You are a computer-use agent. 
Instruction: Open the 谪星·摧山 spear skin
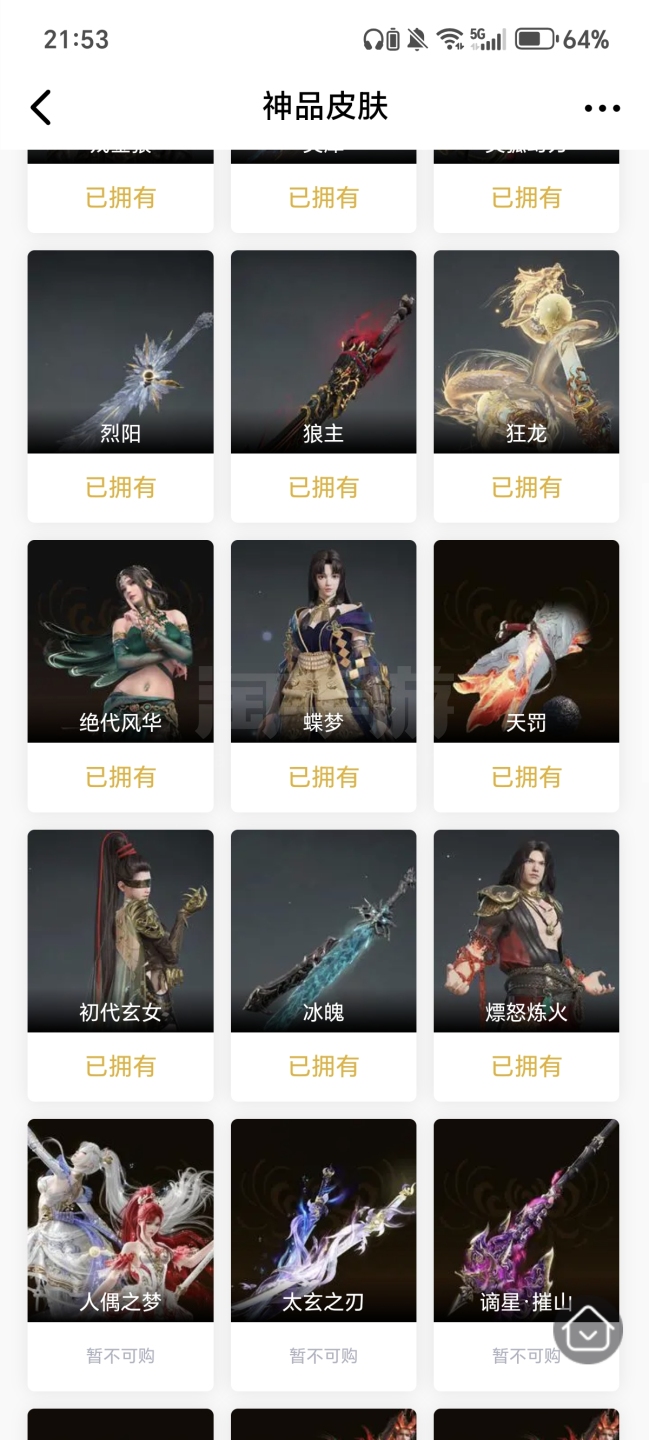point(526,1220)
